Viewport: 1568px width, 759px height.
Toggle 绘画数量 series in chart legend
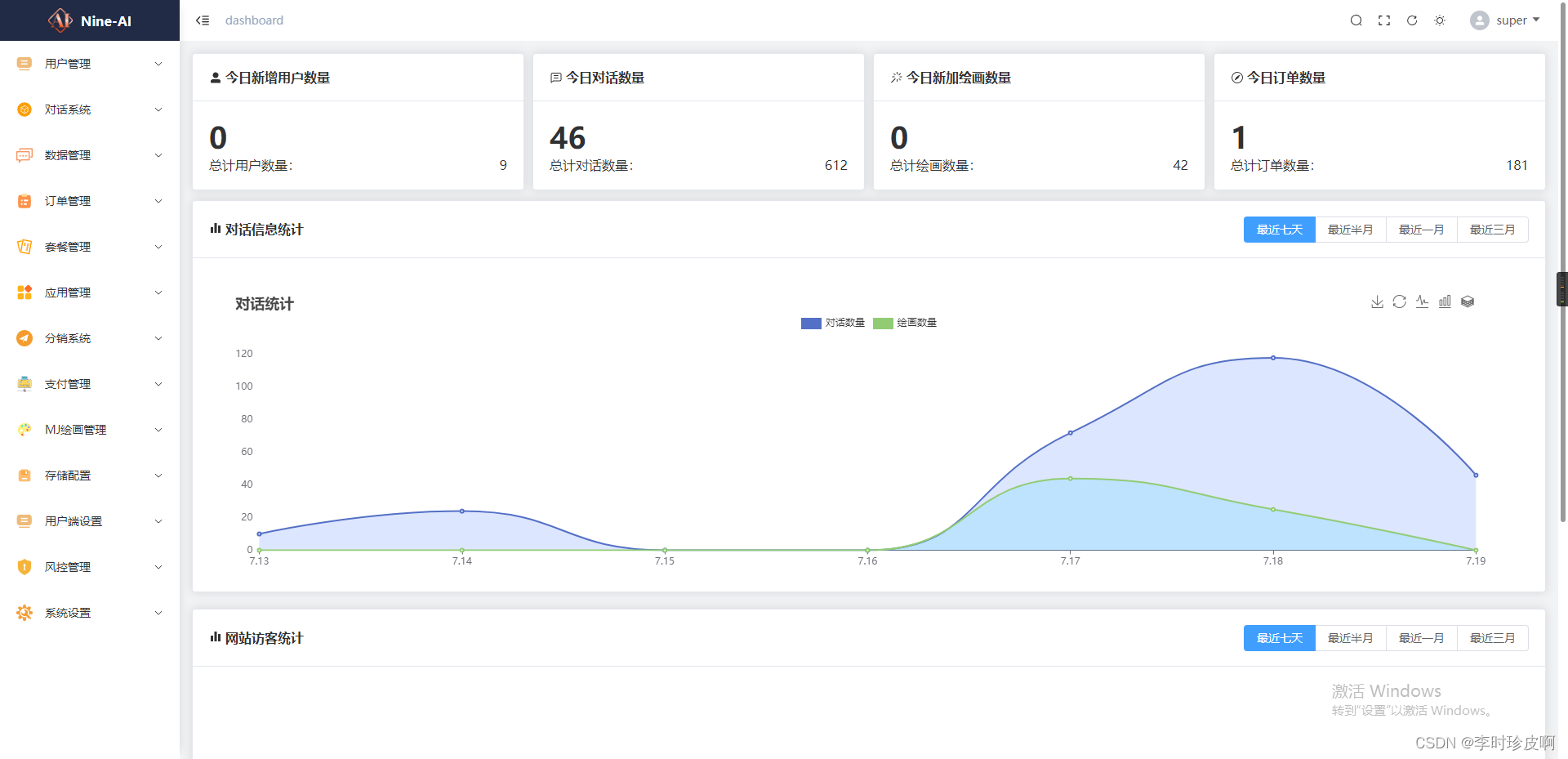click(905, 323)
